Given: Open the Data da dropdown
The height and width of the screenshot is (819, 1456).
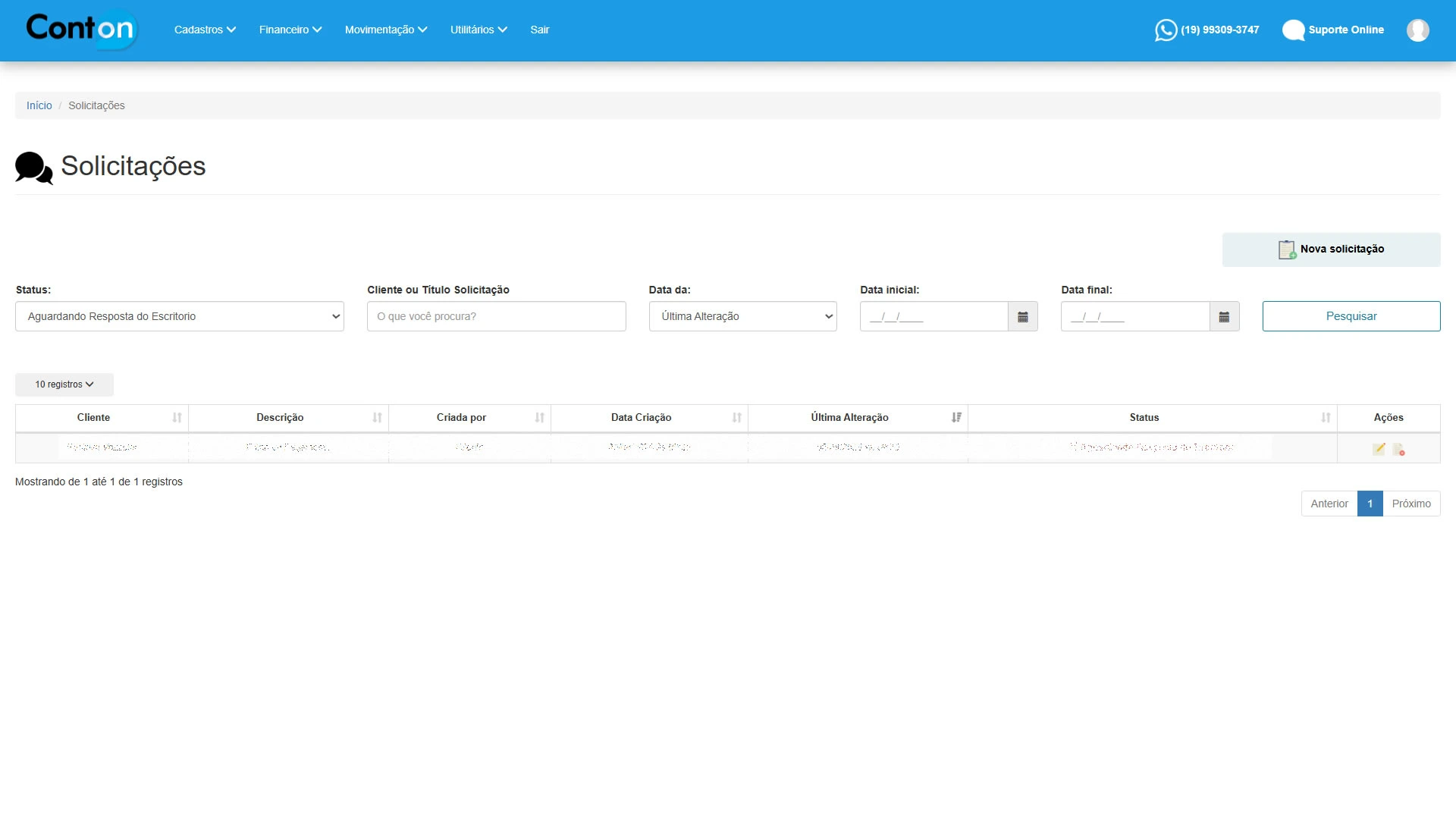Looking at the screenshot, I should click(x=742, y=317).
